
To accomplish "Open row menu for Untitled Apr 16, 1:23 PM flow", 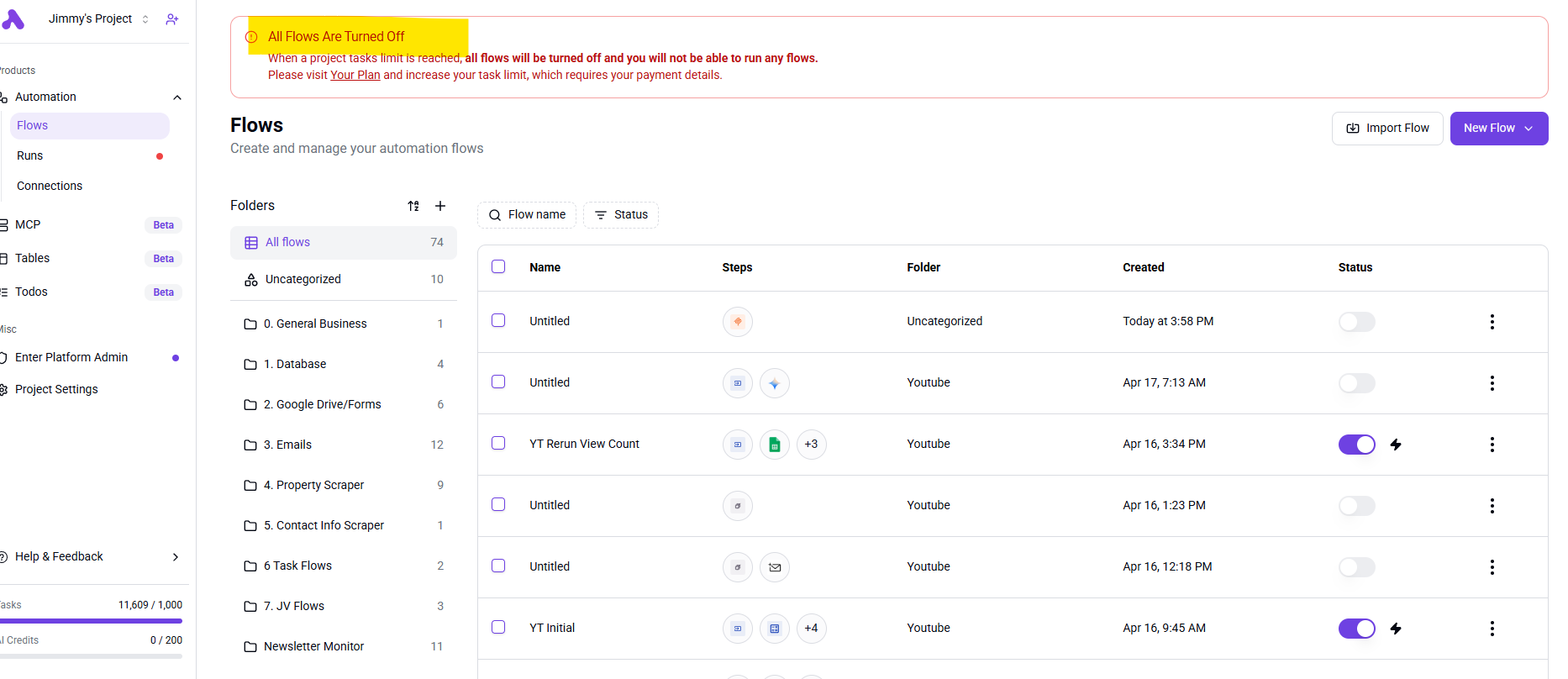I will [x=1492, y=506].
